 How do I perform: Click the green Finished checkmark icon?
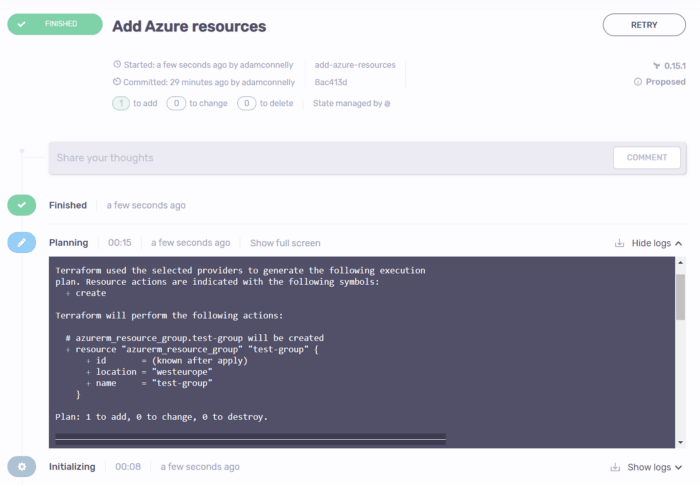pyautogui.click(x=21, y=205)
